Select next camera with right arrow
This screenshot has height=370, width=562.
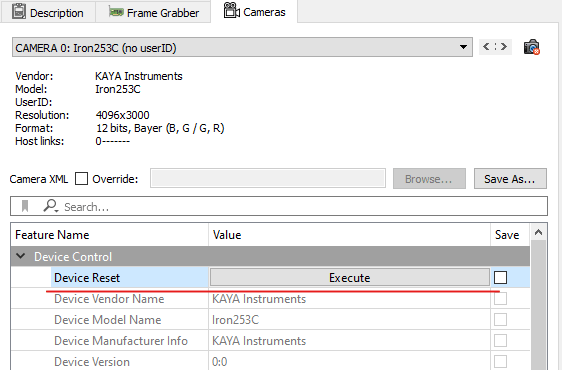point(504,47)
